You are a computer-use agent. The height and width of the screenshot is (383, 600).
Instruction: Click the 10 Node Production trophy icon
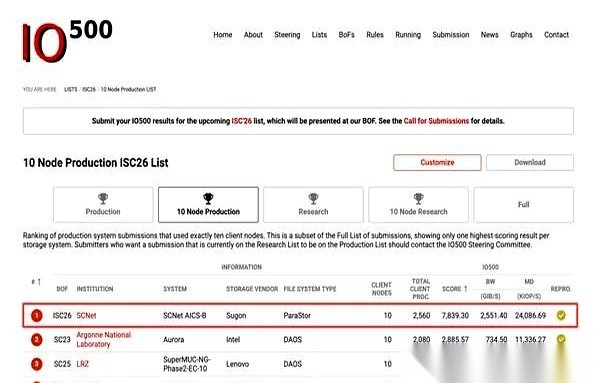point(208,198)
